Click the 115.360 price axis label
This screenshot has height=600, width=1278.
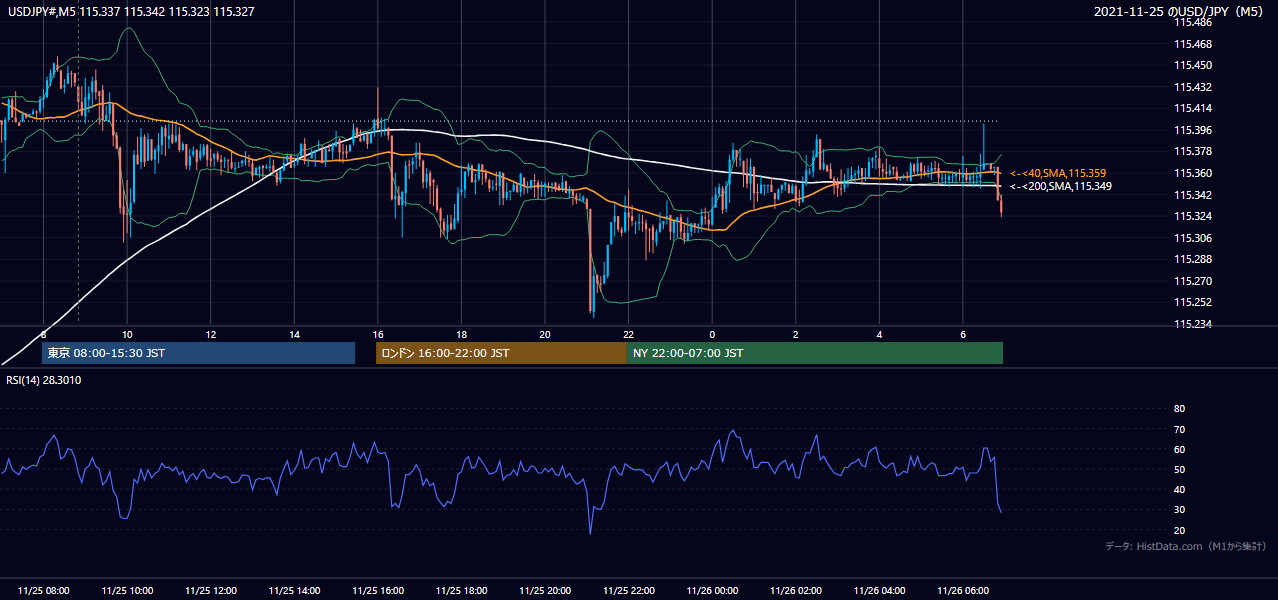click(x=1192, y=173)
